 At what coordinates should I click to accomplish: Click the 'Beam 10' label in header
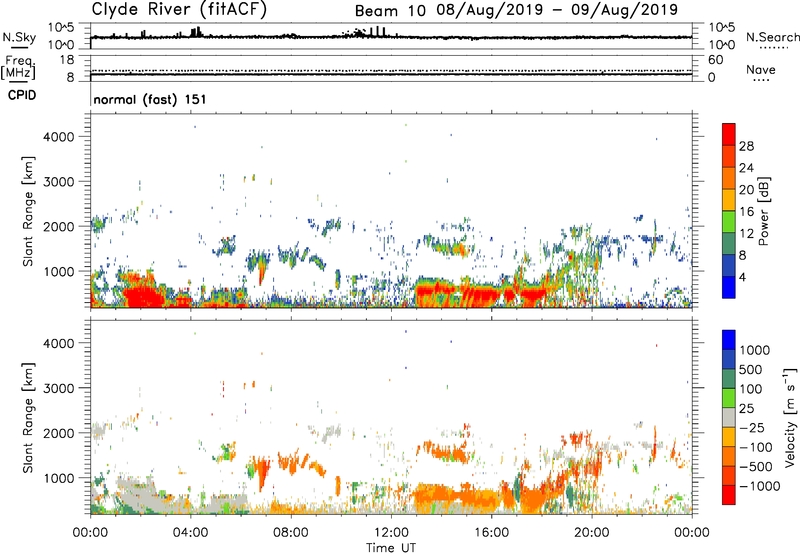coord(390,10)
